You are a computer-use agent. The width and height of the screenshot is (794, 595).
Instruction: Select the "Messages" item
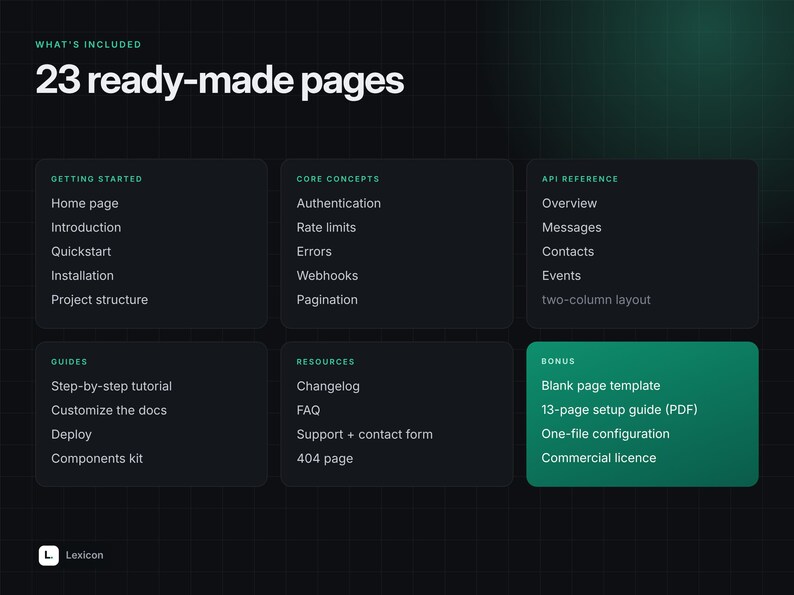click(572, 227)
